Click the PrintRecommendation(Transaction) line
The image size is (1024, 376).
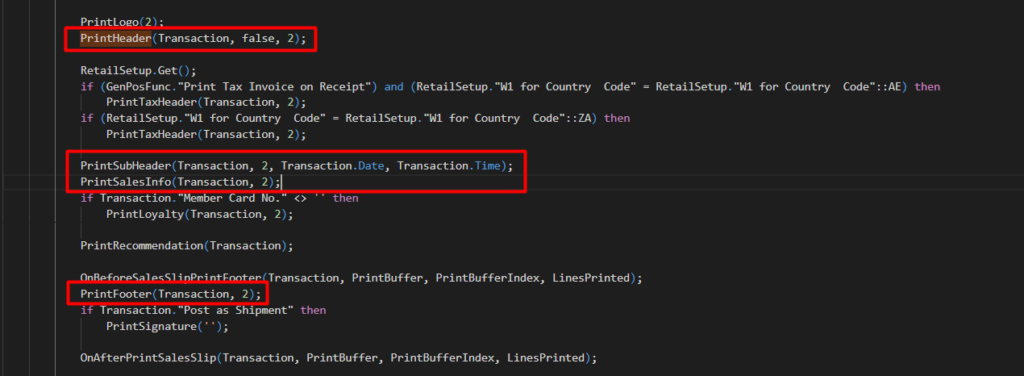pos(186,246)
